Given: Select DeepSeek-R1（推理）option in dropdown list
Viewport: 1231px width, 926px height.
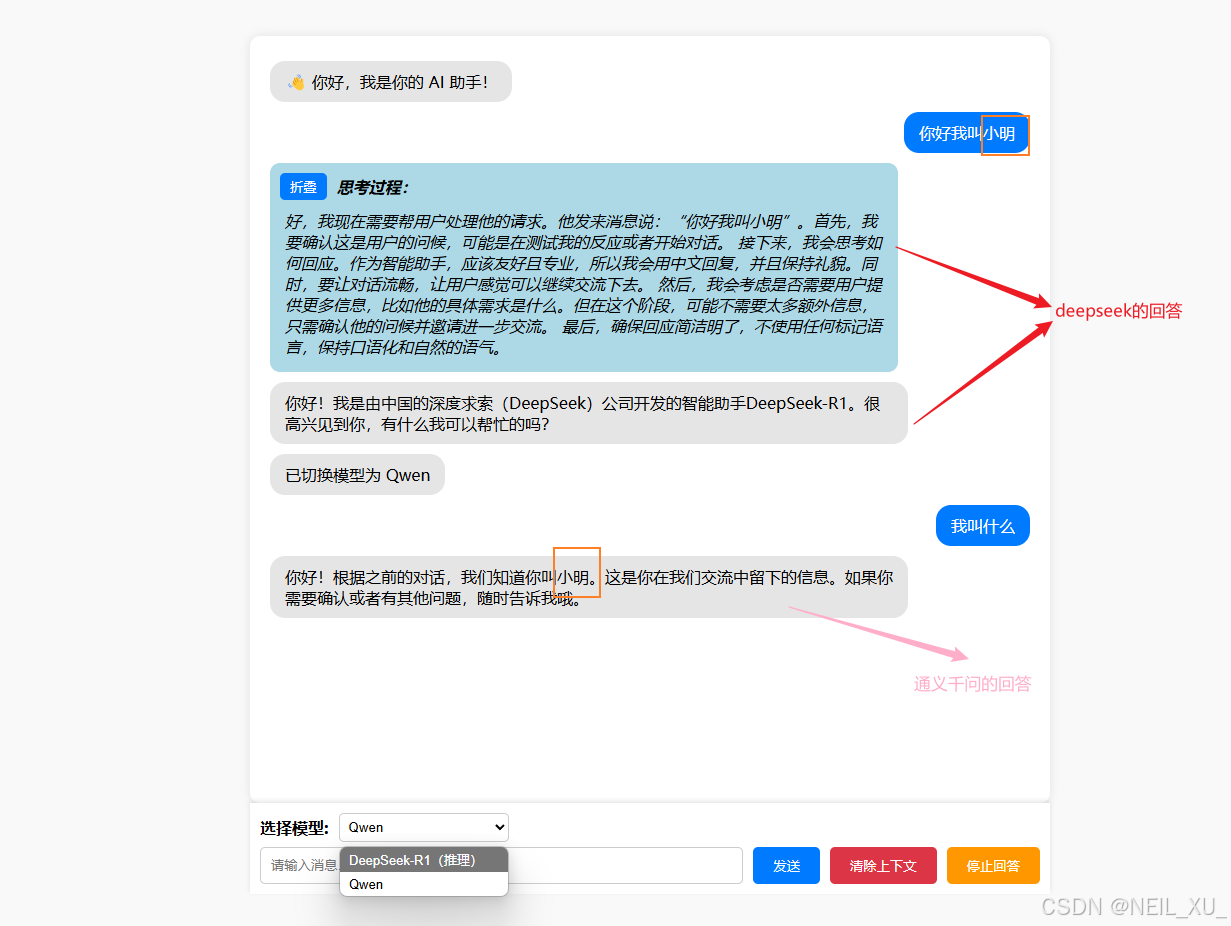Looking at the screenshot, I should (424, 860).
